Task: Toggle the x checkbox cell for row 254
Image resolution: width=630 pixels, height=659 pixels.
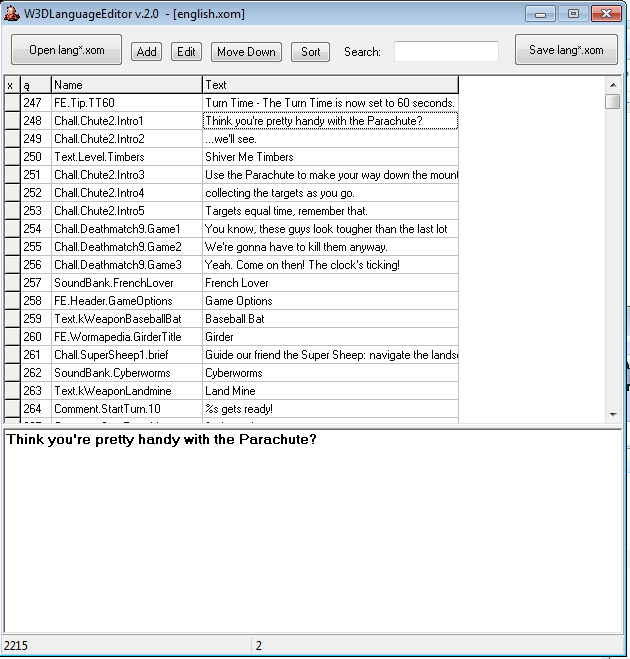Action: pos(12,229)
